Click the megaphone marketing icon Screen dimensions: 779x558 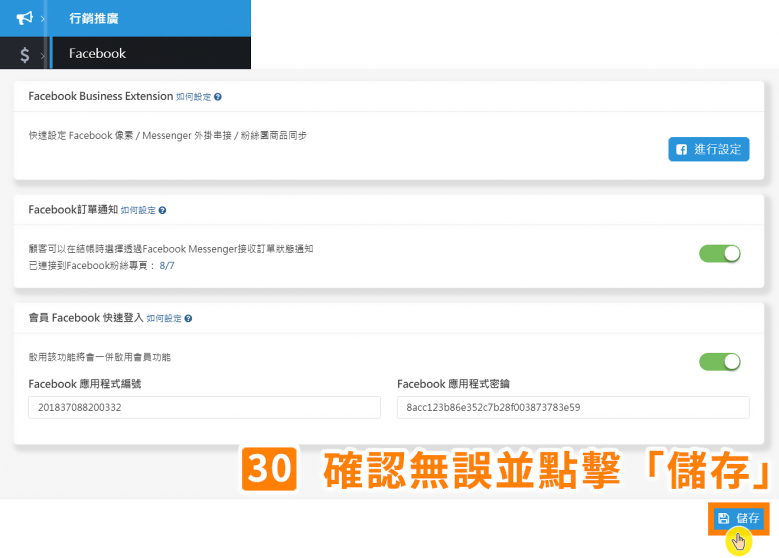24,18
